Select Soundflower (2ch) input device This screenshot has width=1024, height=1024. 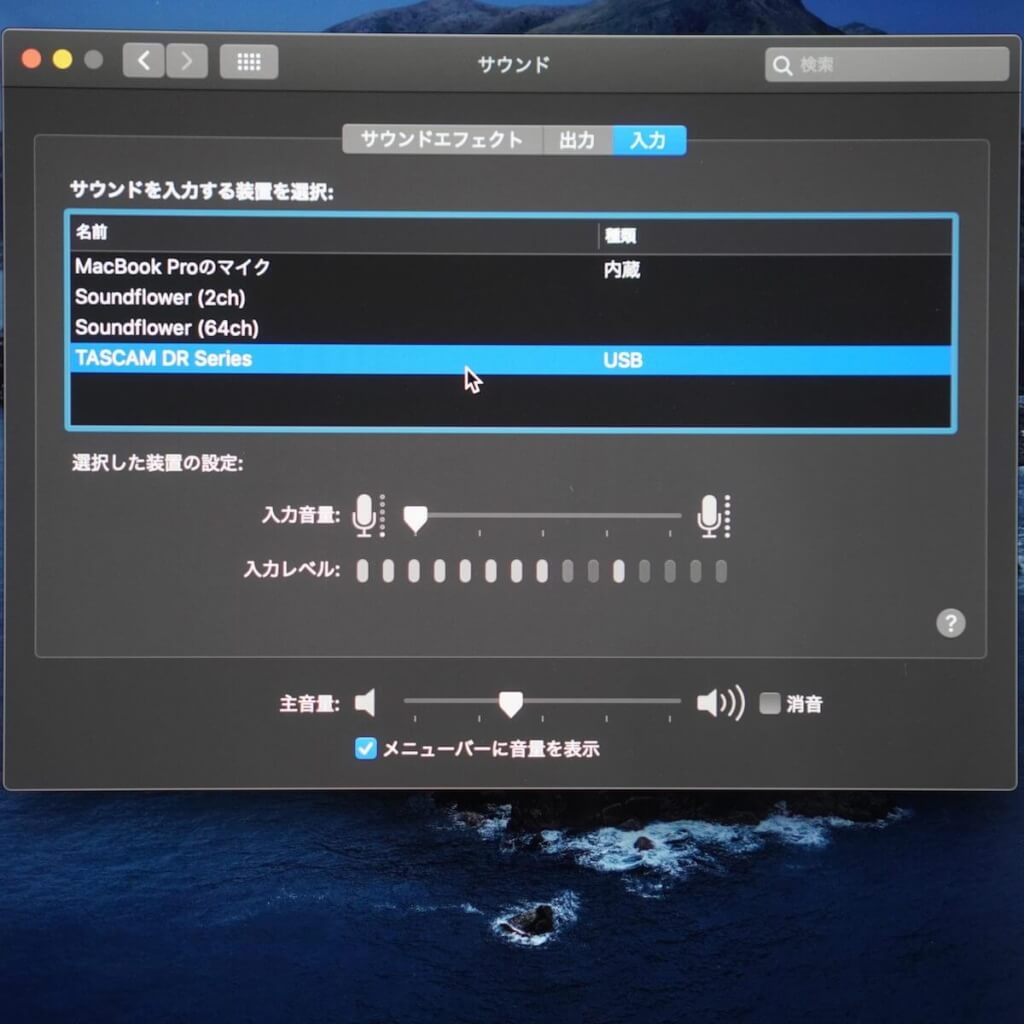pyautogui.click(x=511, y=298)
